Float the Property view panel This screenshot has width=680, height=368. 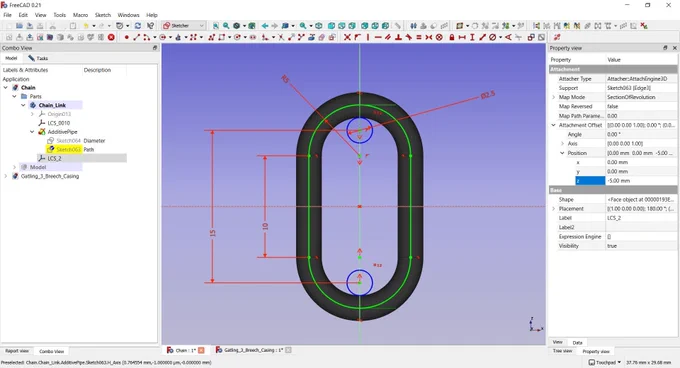[x=665, y=48]
